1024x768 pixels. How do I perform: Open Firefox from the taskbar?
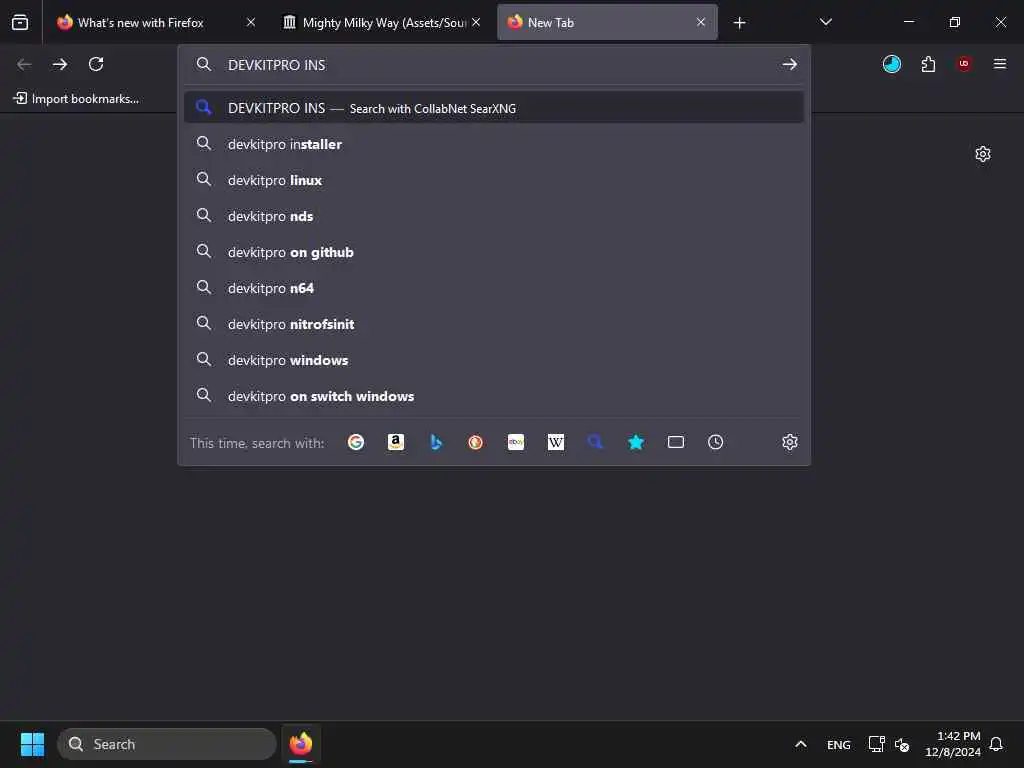coord(301,744)
